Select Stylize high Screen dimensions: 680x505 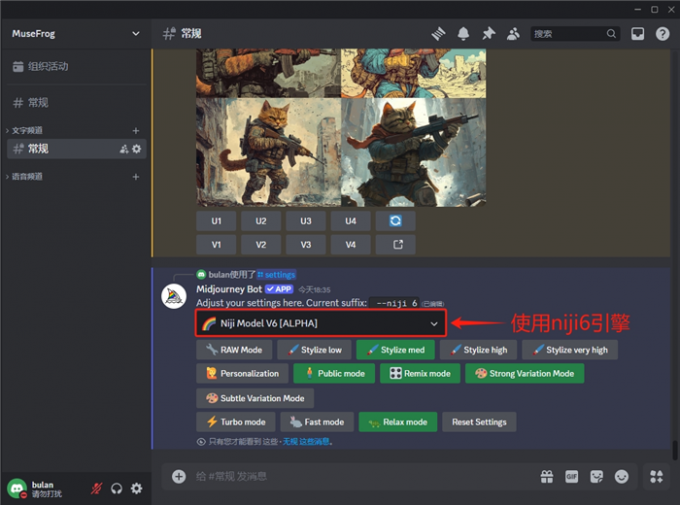[478, 350]
